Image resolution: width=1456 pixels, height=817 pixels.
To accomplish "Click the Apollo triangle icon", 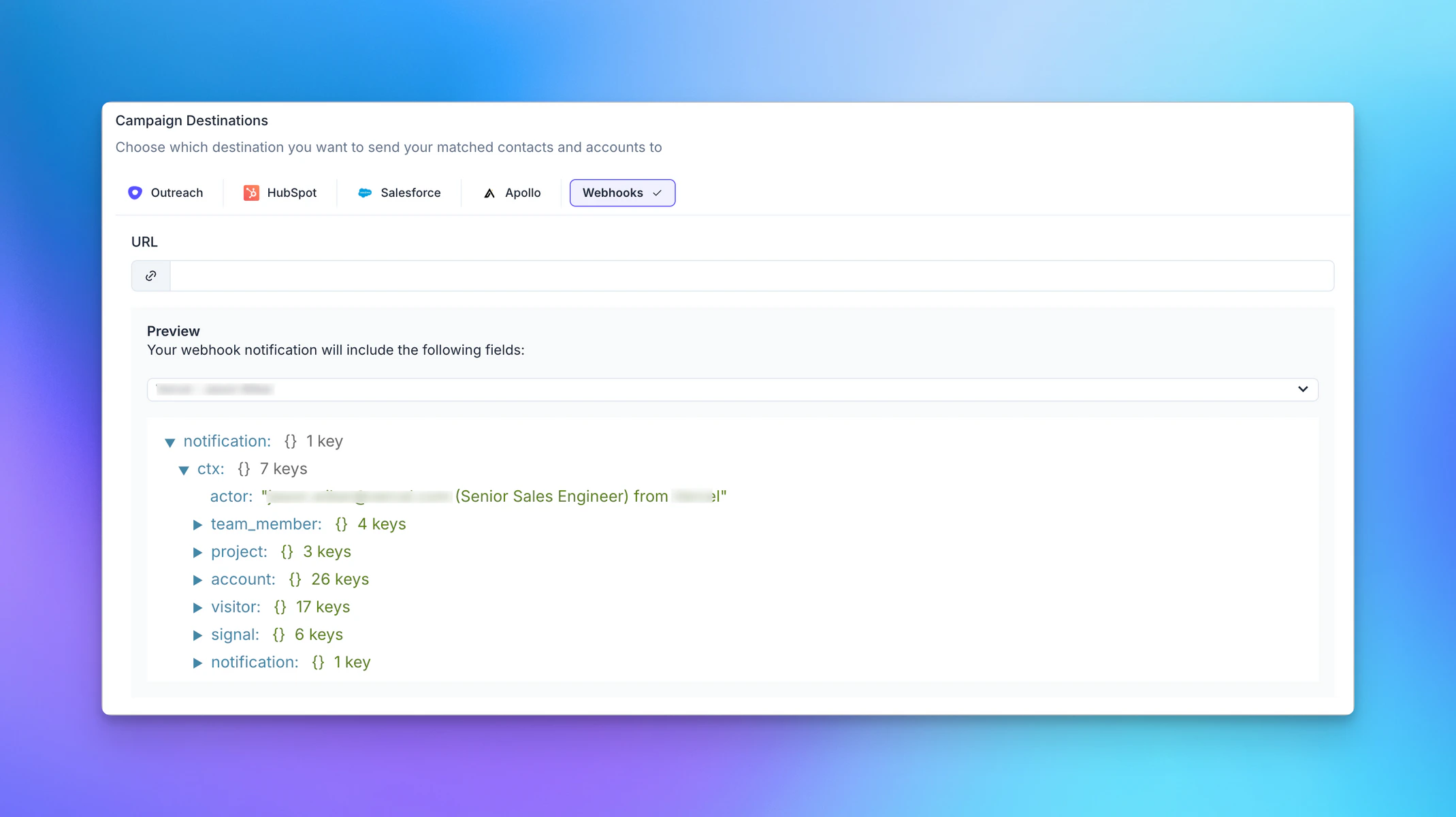I will (489, 193).
